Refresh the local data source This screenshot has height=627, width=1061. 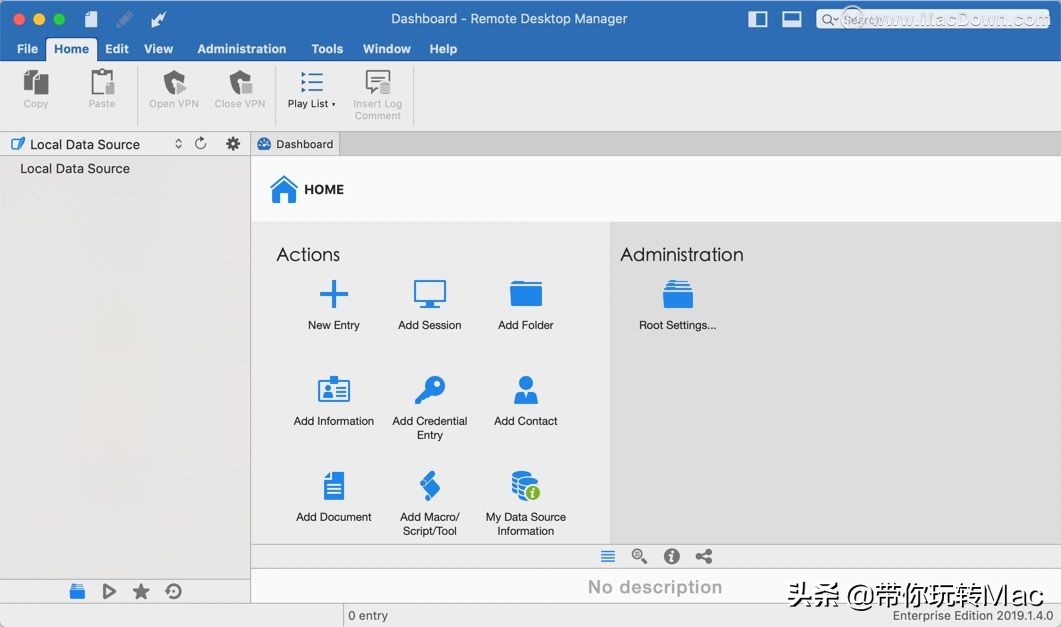tap(201, 144)
